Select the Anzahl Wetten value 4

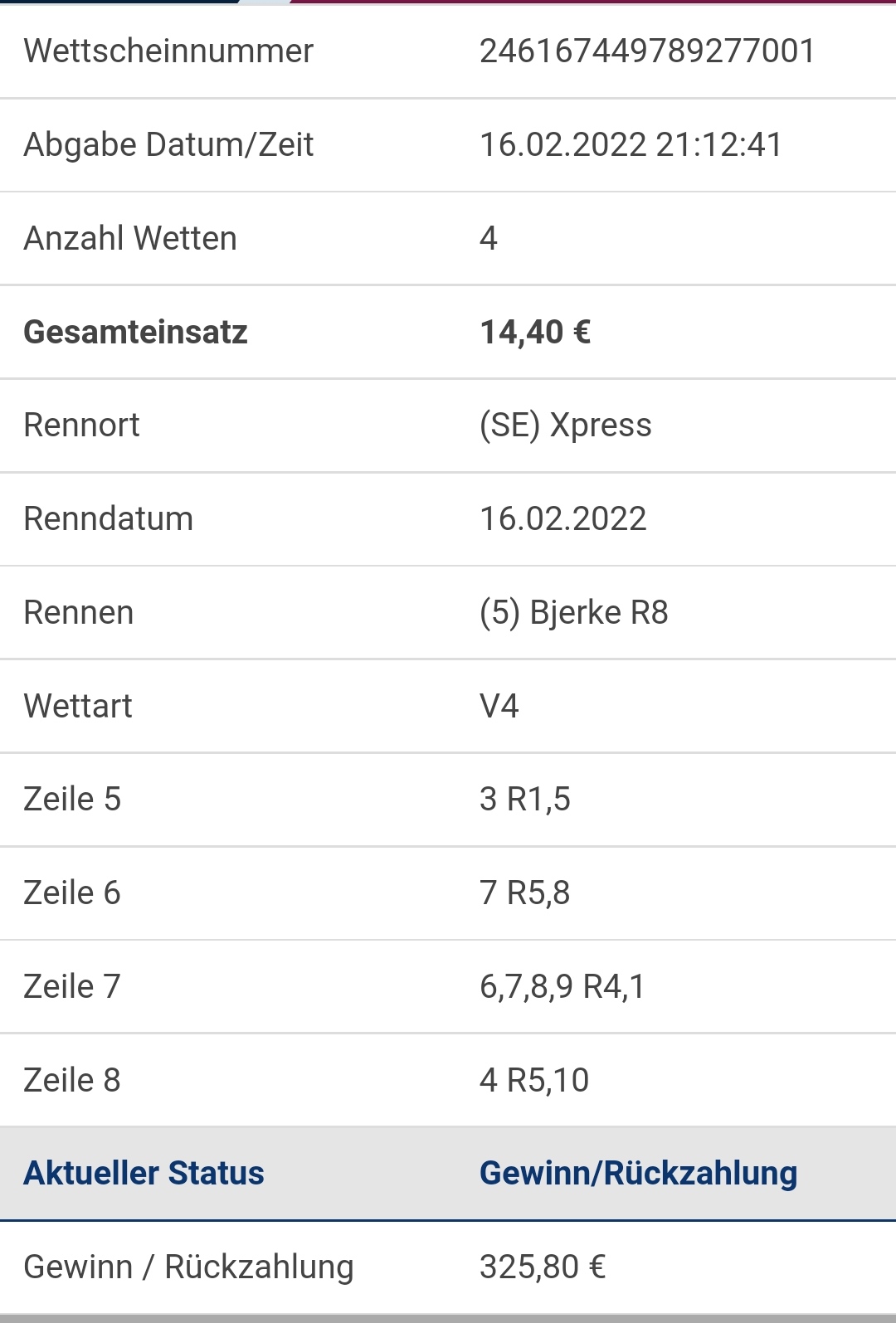[489, 239]
